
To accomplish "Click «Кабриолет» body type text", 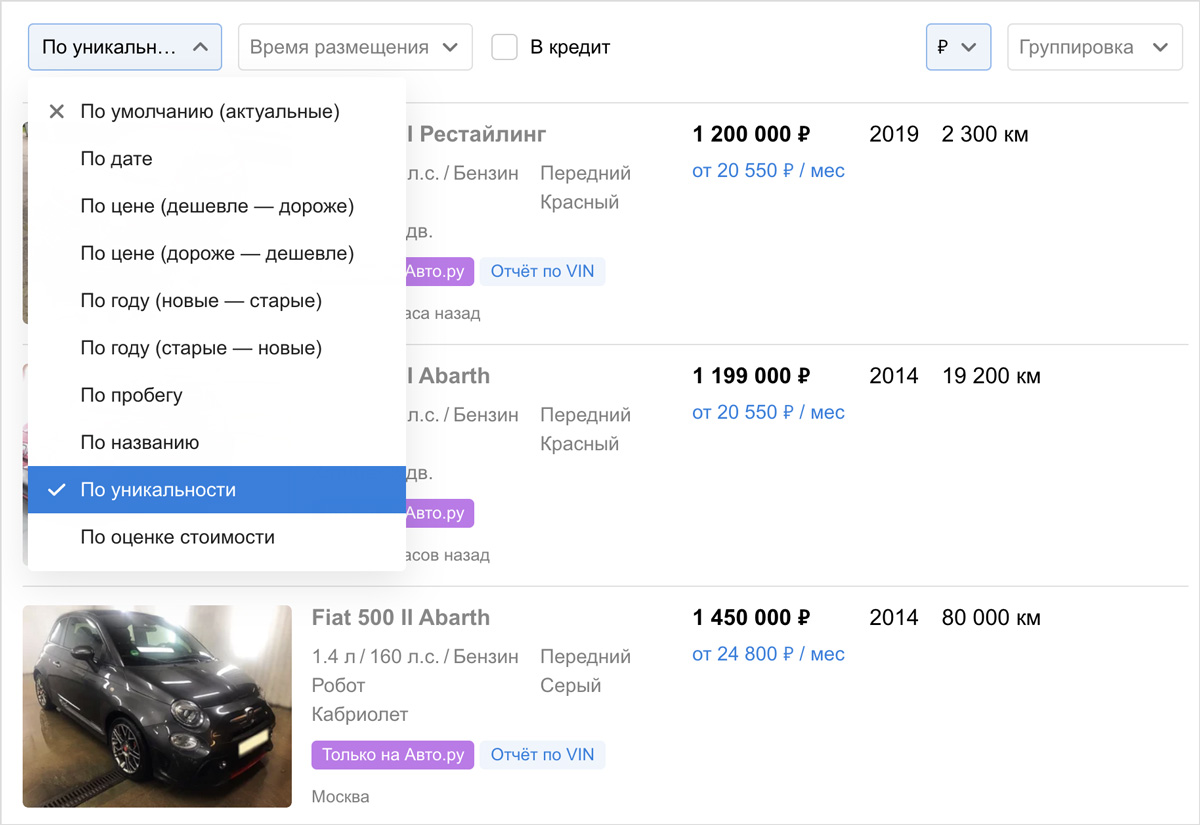I will point(360,715).
